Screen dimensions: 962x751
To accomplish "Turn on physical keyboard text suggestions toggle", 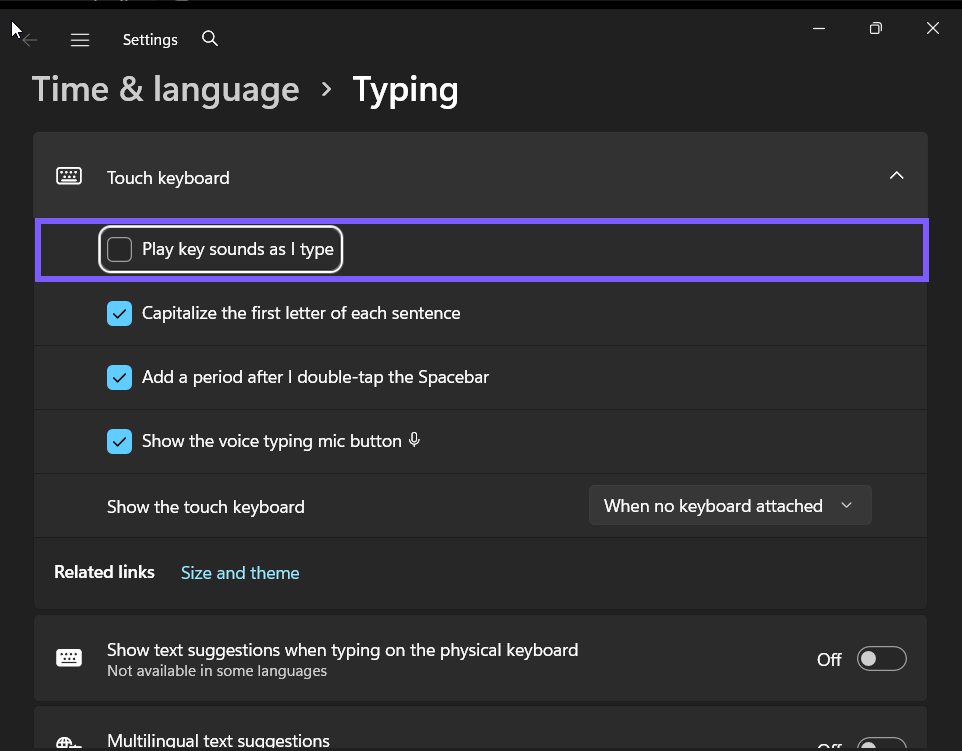I will pos(882,658).
